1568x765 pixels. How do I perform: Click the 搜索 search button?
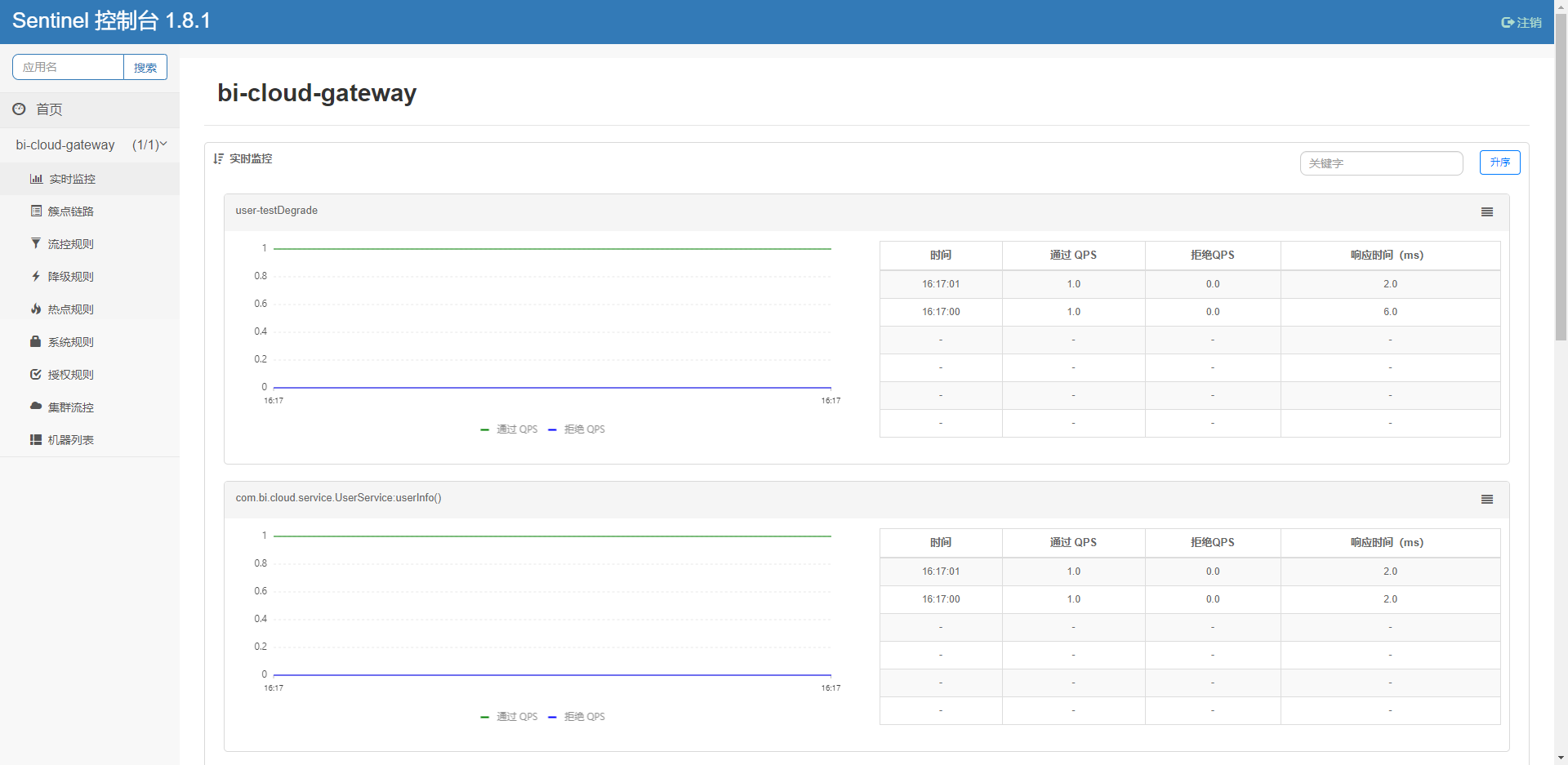pyautogui.click(x=145, y=68)
